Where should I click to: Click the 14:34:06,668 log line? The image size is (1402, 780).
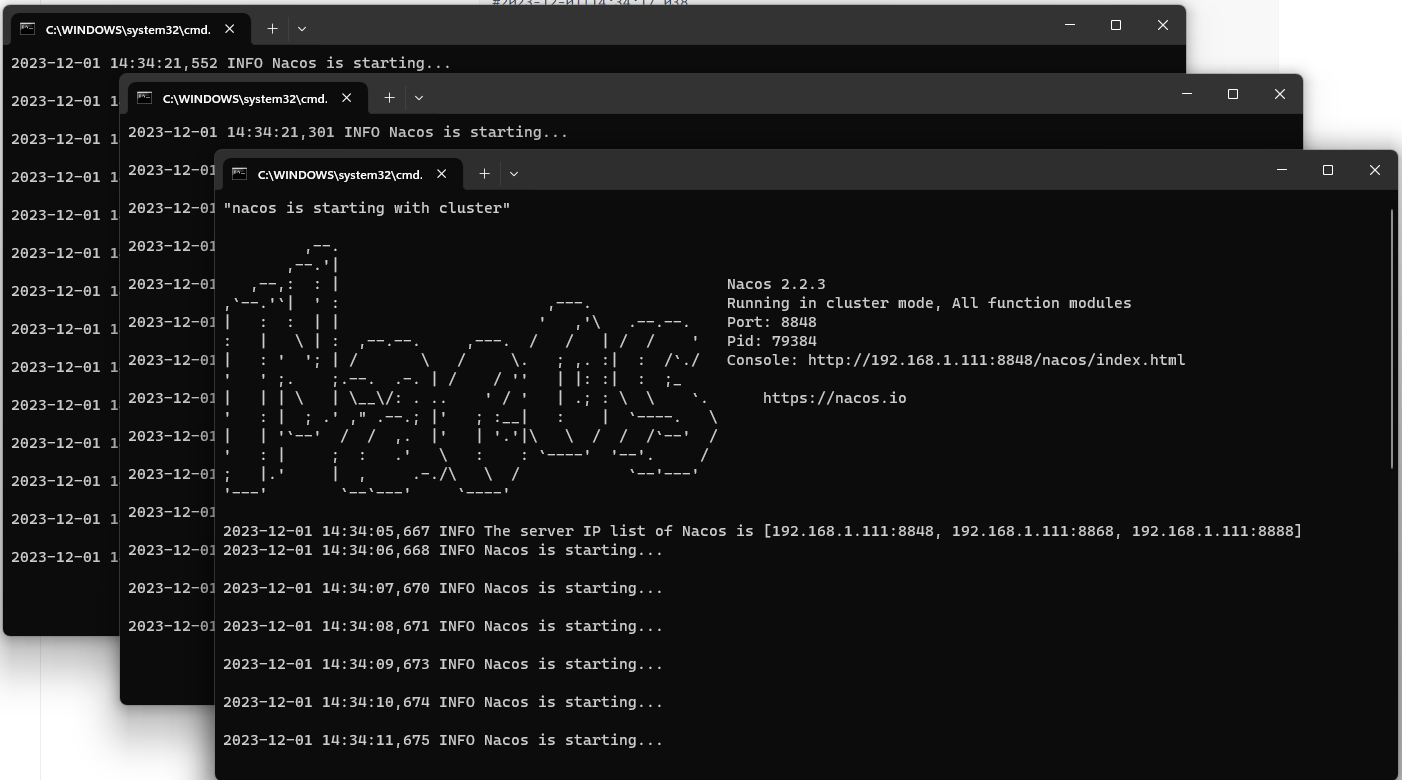[443, 550]
